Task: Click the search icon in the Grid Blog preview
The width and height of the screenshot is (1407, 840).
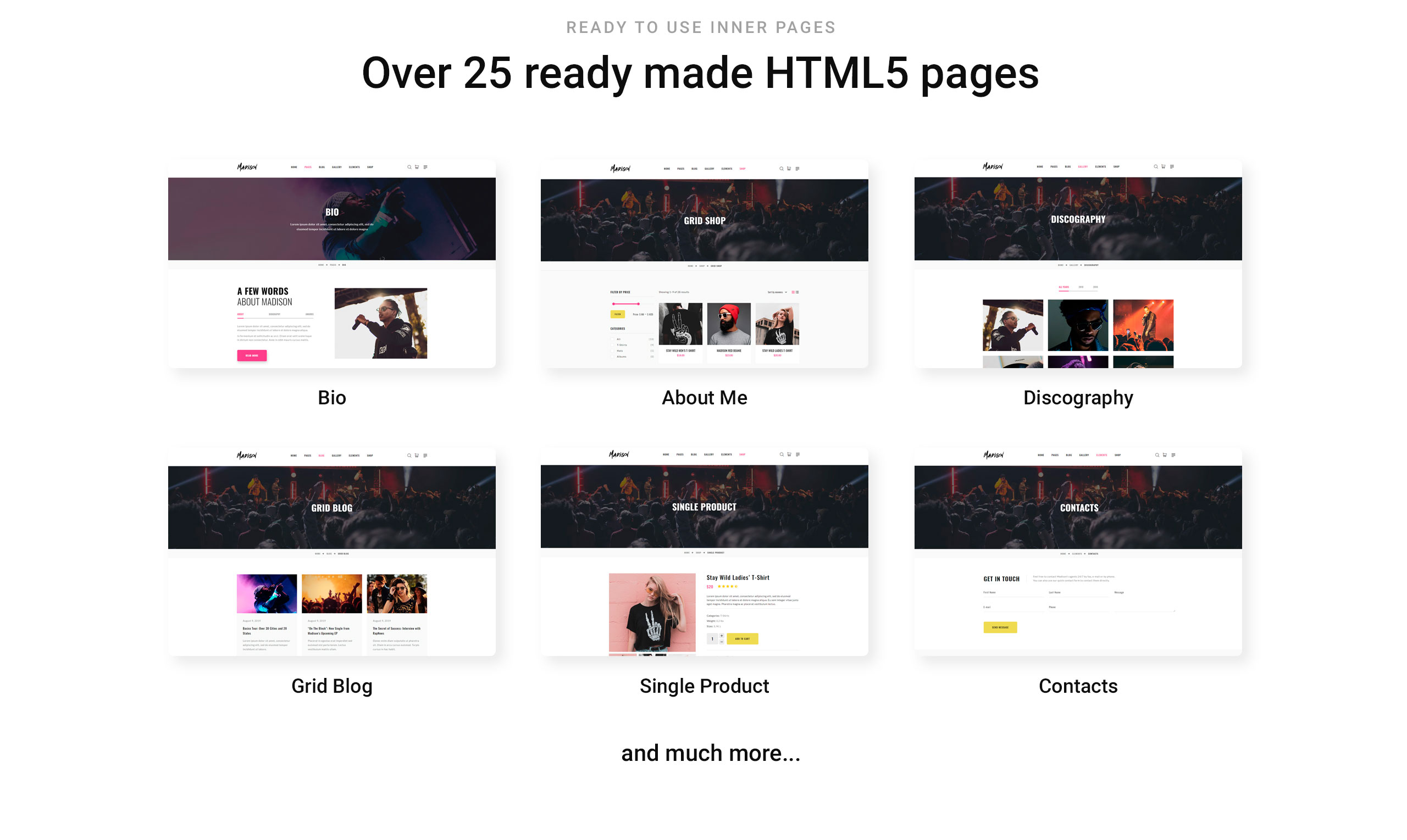Action: [410, 456]
